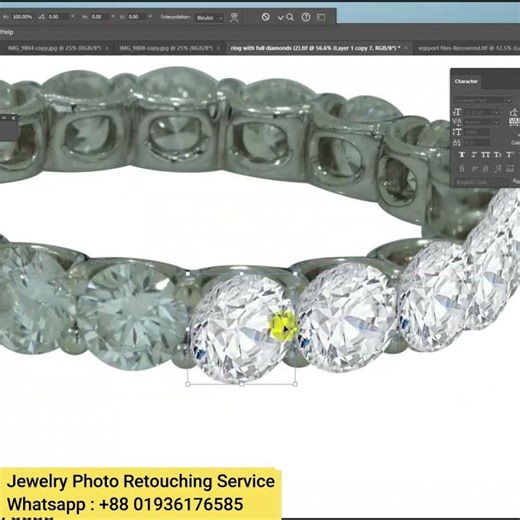520x520 pixels.
Task: Click the yellow highlighted cursor spot on diamond
Action: pyautogui.click(x=282, y=325)
